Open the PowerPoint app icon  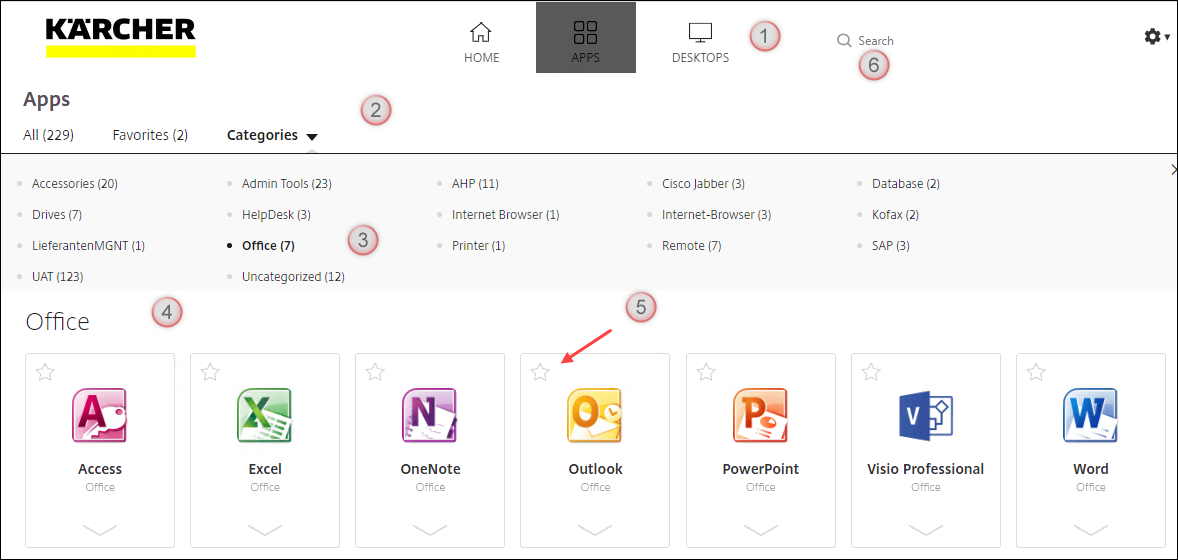click(760, 416)
